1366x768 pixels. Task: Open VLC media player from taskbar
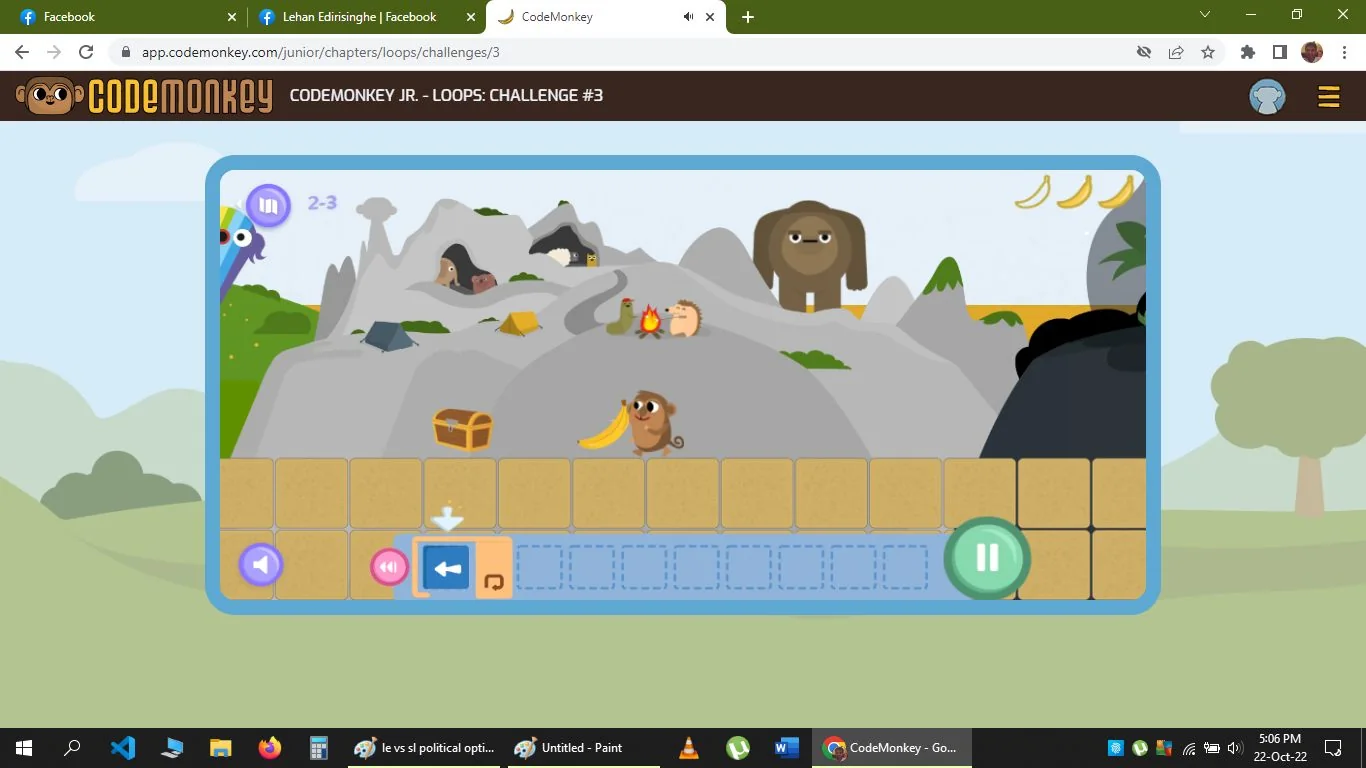point(688,748)
